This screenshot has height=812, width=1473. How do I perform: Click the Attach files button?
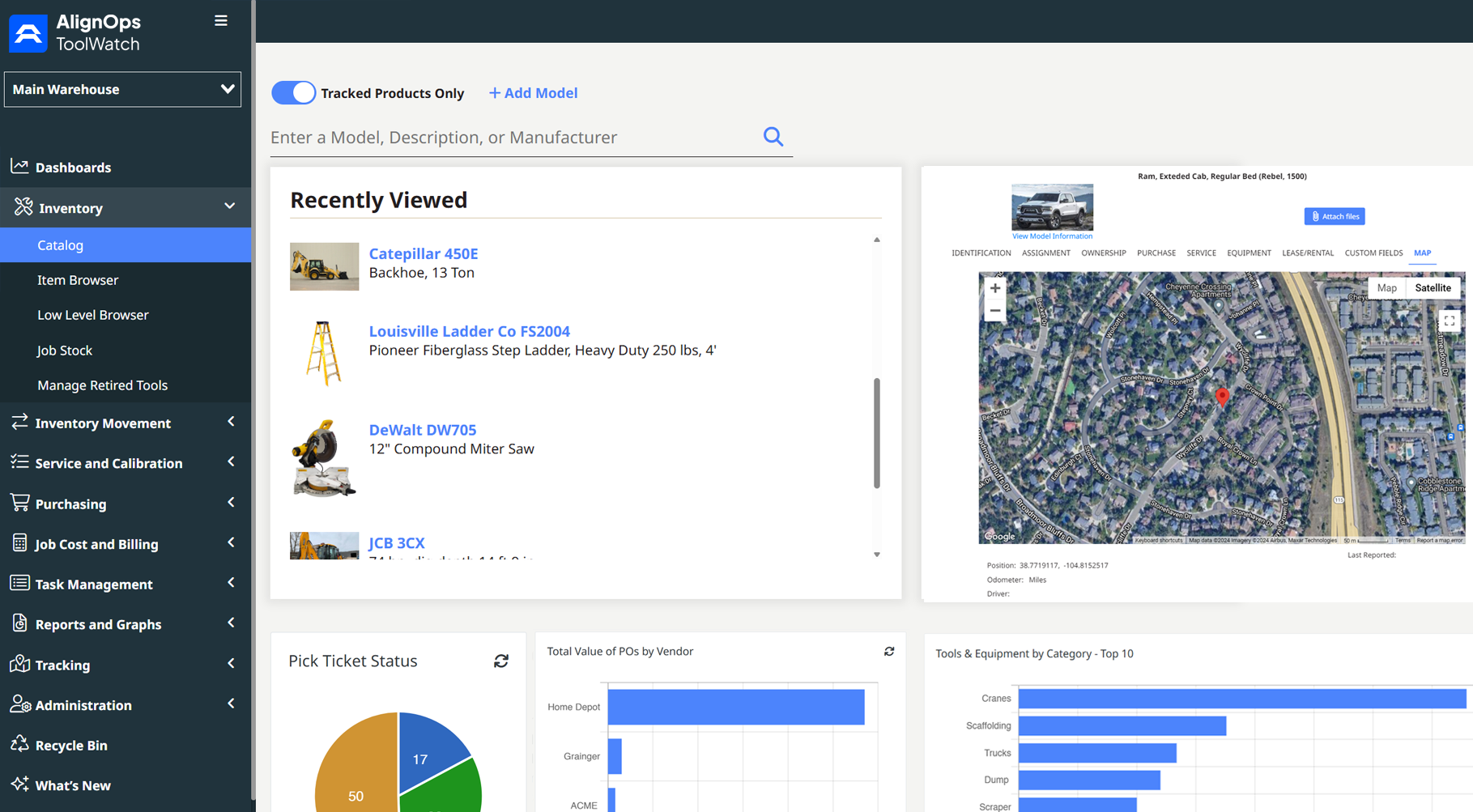(x=1335, y=216)
